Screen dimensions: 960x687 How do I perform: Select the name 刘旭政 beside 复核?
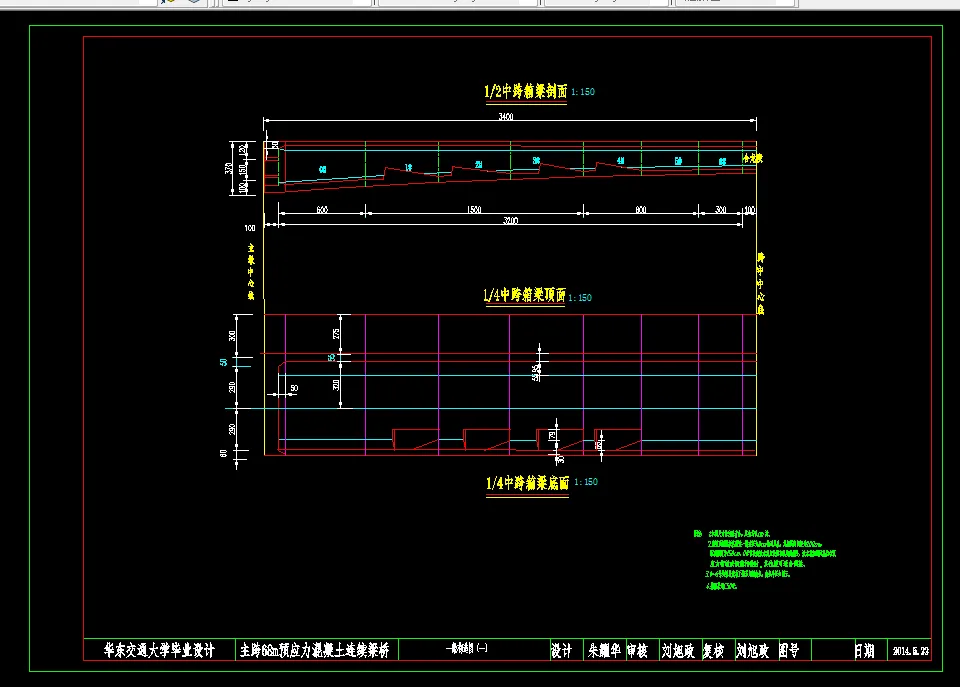(752, 651)
